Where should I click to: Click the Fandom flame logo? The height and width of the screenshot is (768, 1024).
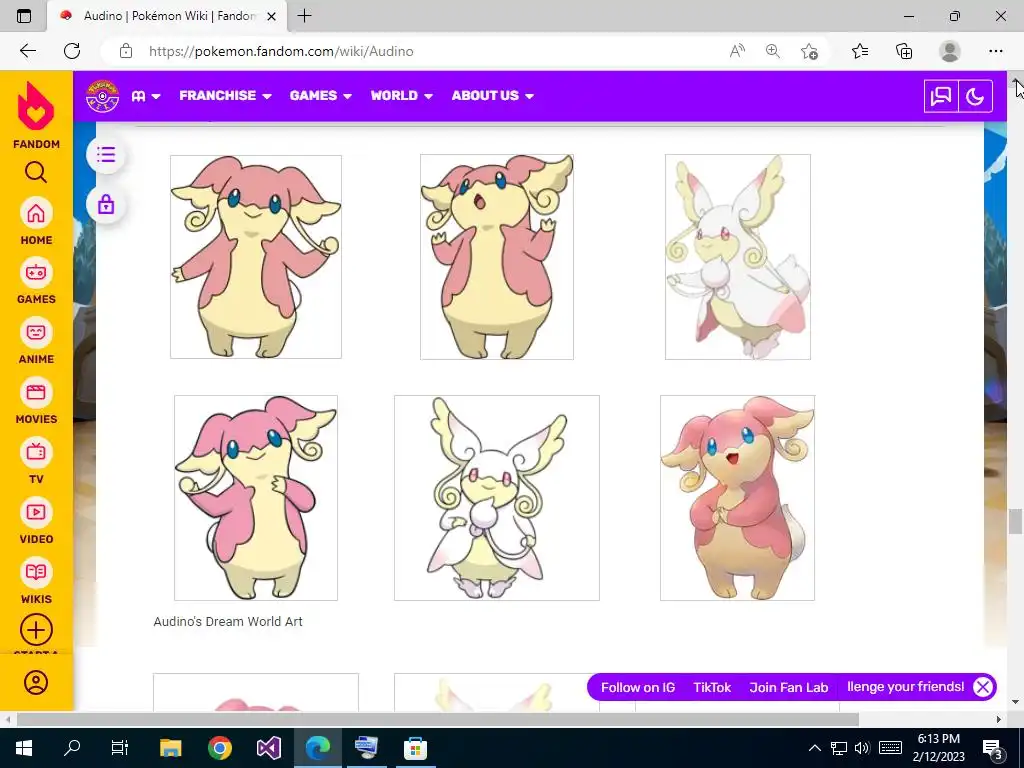(36, 106)
